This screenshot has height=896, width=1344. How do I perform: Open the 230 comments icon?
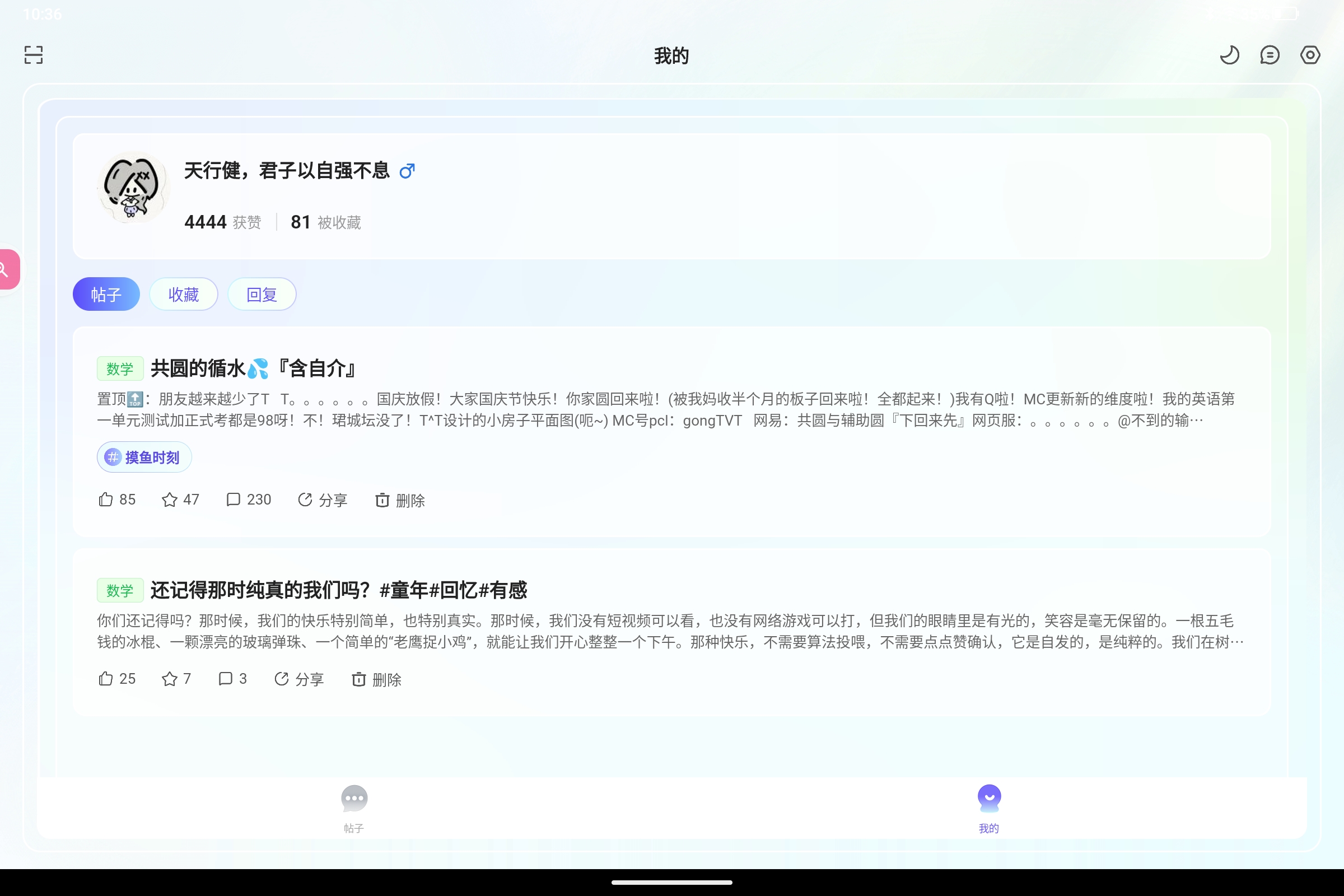tap(249, 500)
